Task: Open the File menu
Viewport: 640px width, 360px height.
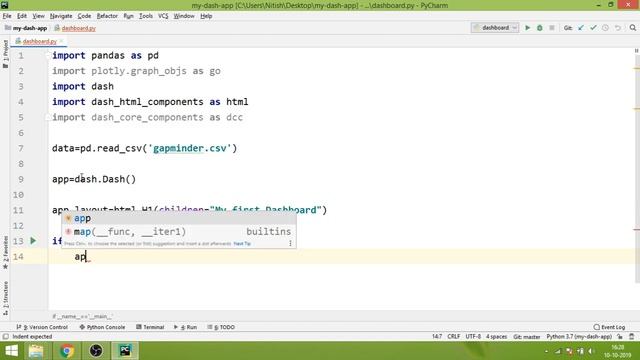Action: point(7,16)
